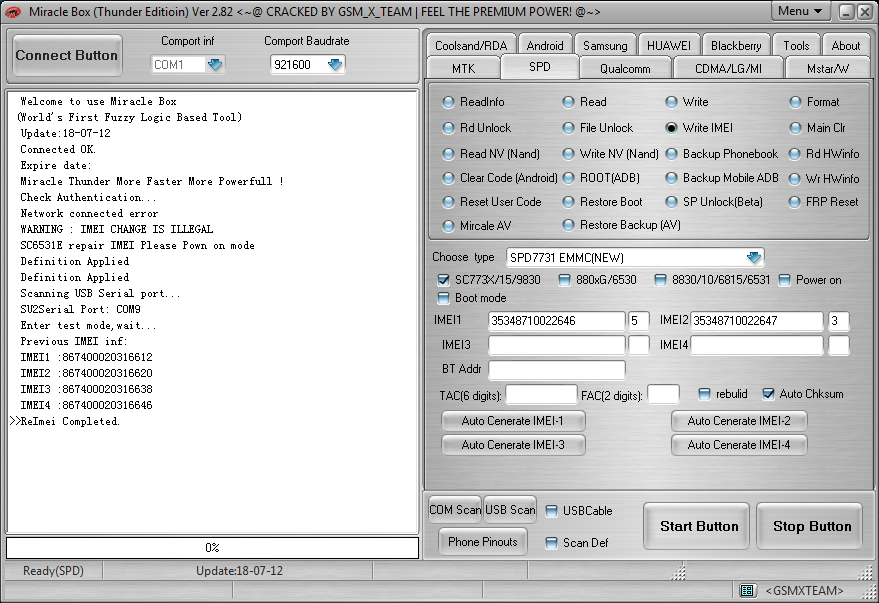Open the About tab

click(845, 45)
